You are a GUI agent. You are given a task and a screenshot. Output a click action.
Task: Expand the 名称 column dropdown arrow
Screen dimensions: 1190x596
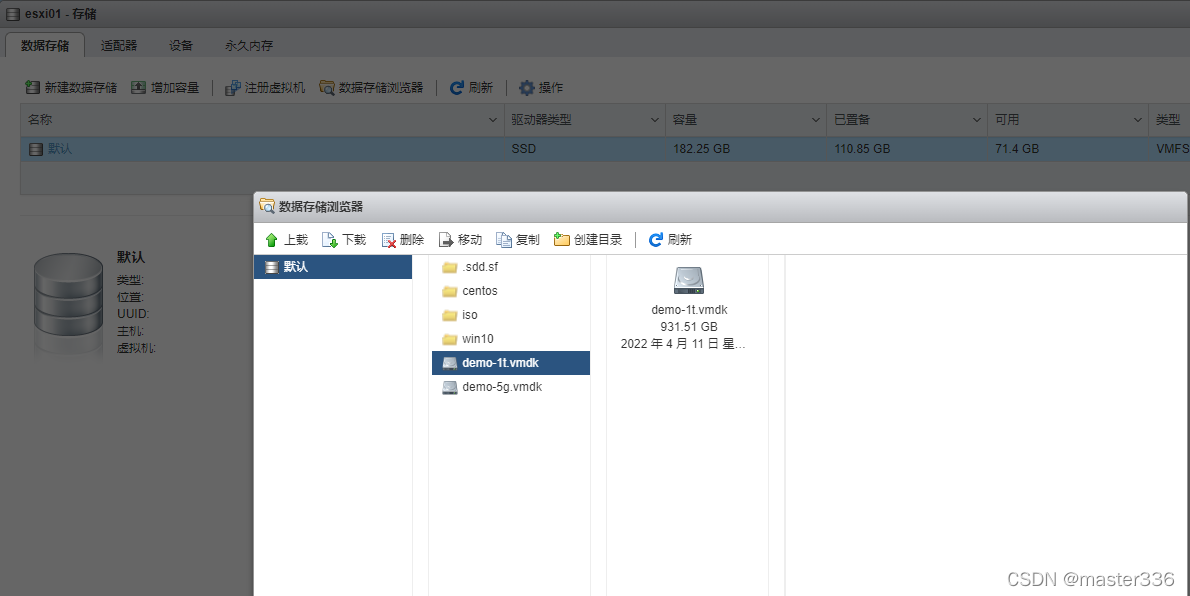(493, 120)
